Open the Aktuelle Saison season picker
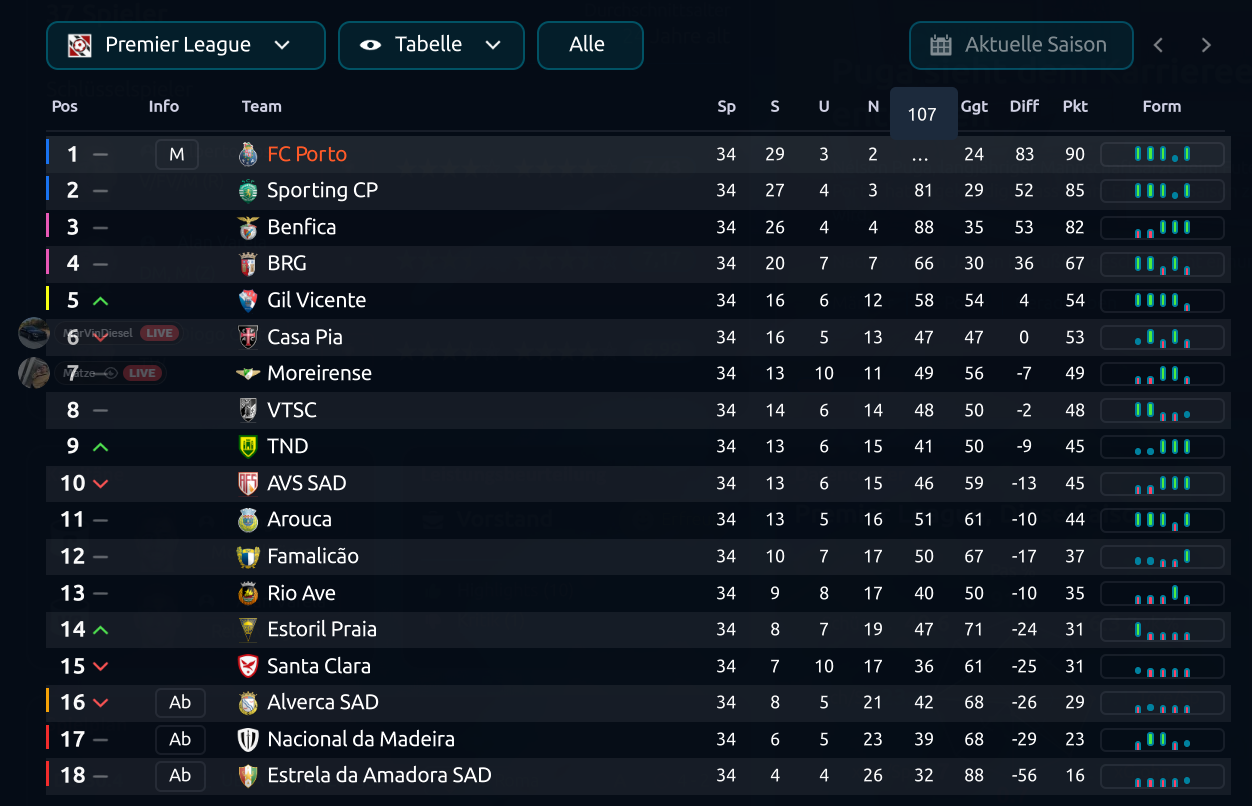Viewport: 1252px width, 806px height. click(1021, 45)
